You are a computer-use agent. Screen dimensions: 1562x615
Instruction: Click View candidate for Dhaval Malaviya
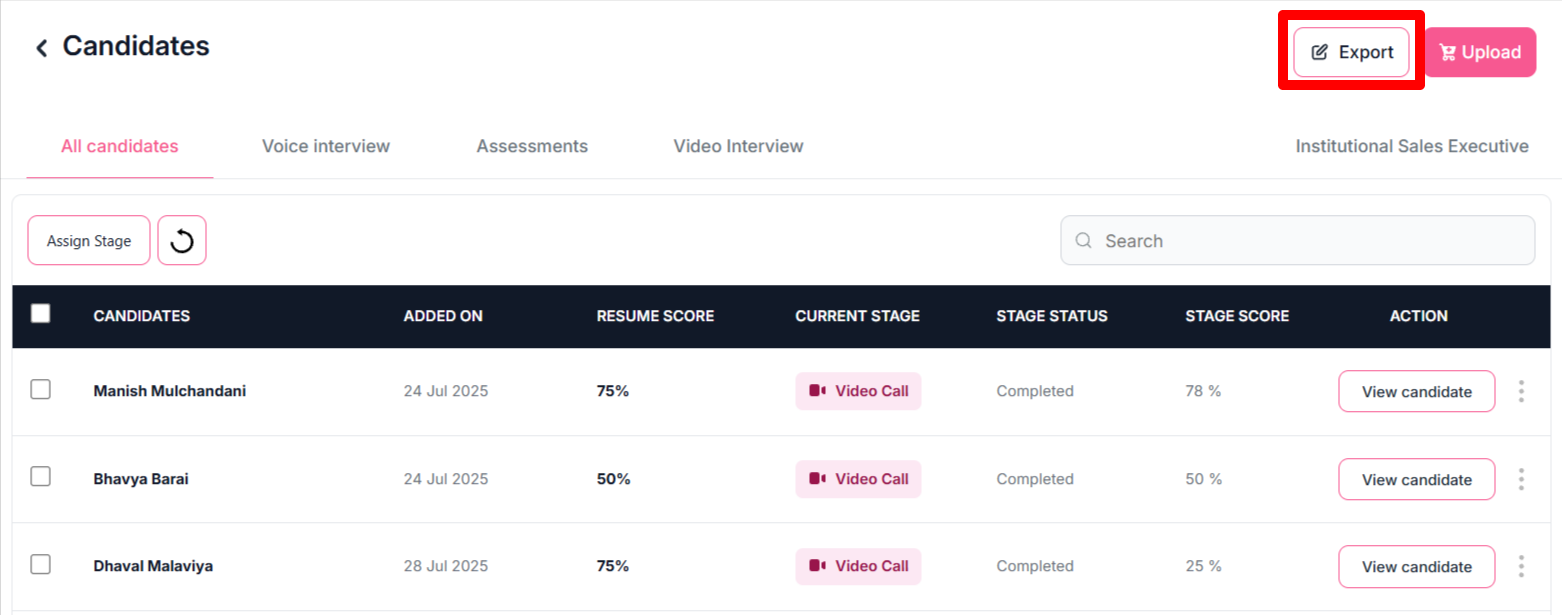point(1416,566)
